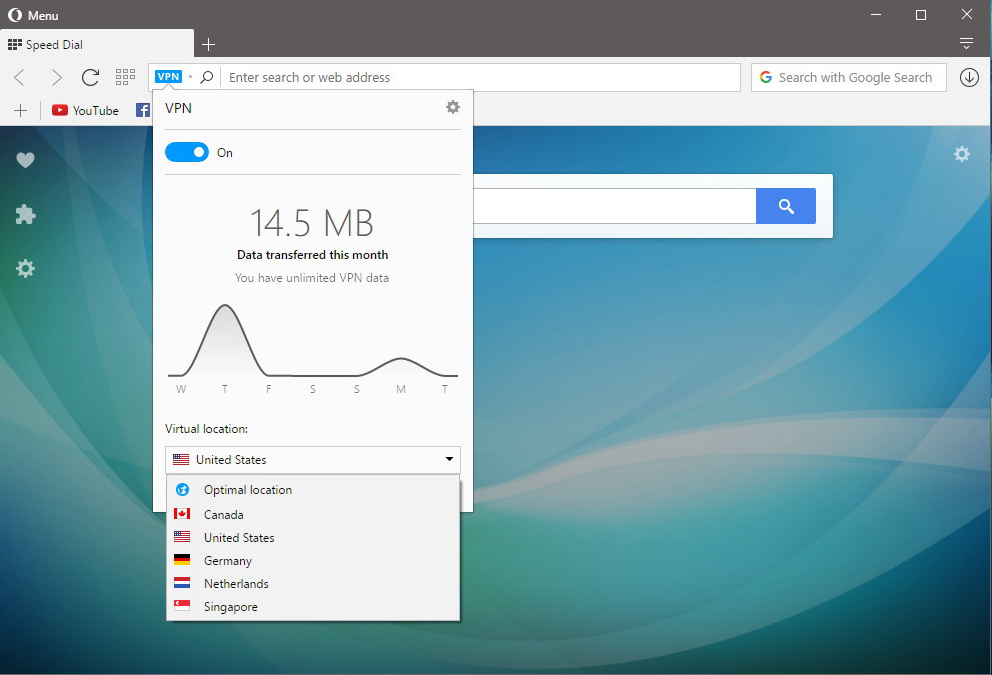Close the Opera window

pos(967,15)
